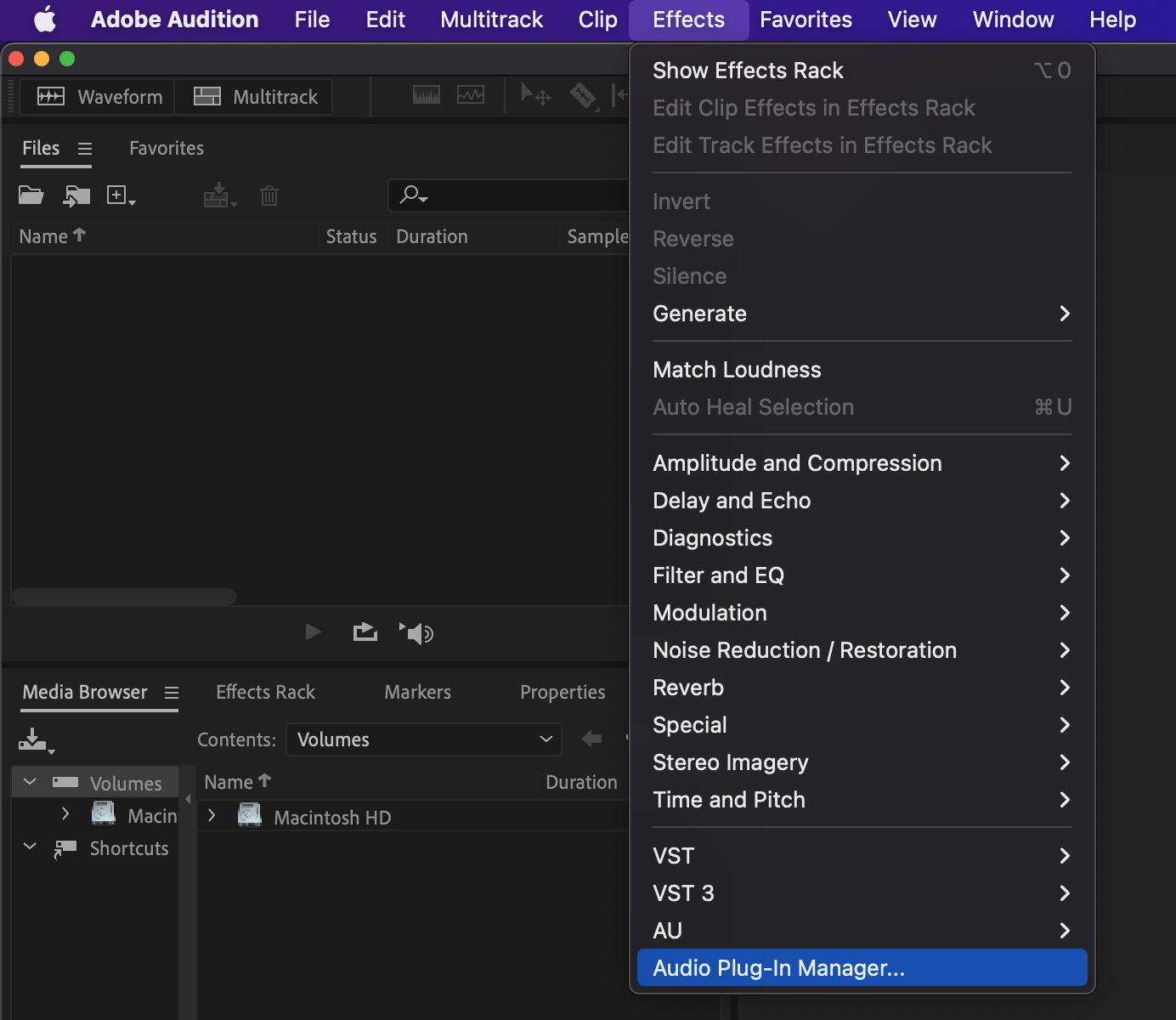The width and height of the screenshot is (1176, 1020).
Task: Open the Diagnostics submenu
Action: tap(862, 538)
